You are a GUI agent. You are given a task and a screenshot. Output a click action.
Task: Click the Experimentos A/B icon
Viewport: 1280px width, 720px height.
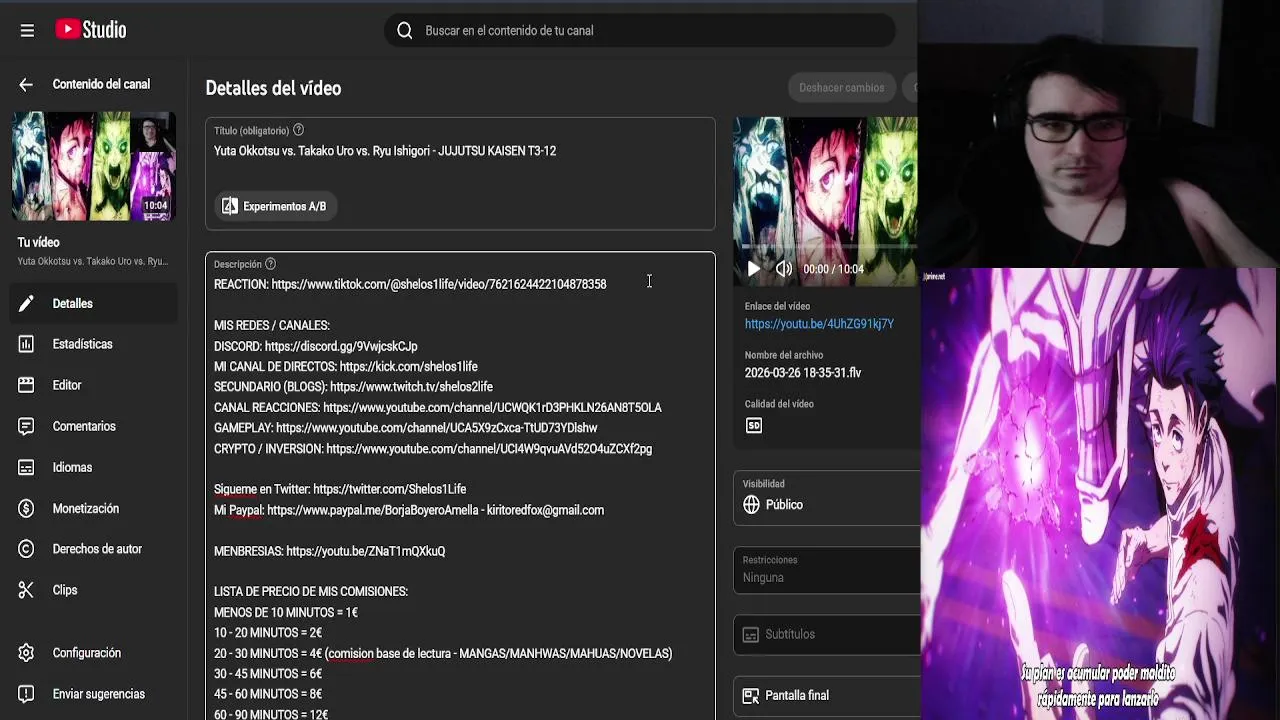tap(230, 206)
